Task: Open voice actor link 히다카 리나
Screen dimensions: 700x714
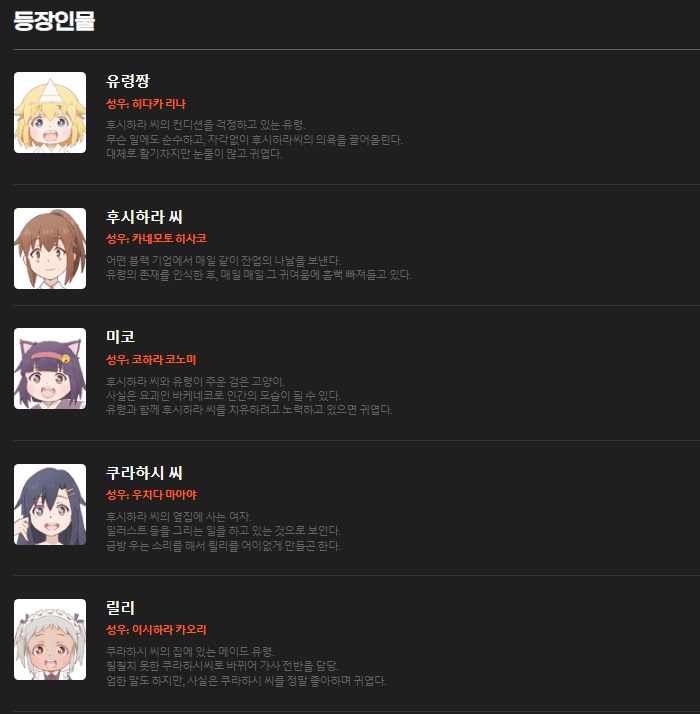Action: click(159, 104)
